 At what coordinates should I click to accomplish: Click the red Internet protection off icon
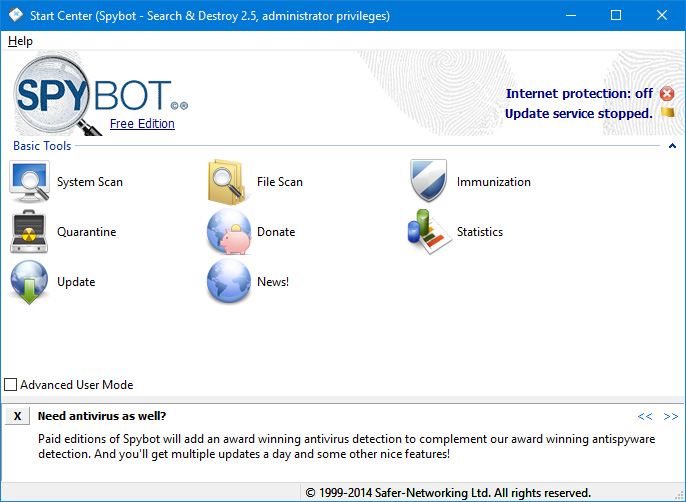point(667,94)
